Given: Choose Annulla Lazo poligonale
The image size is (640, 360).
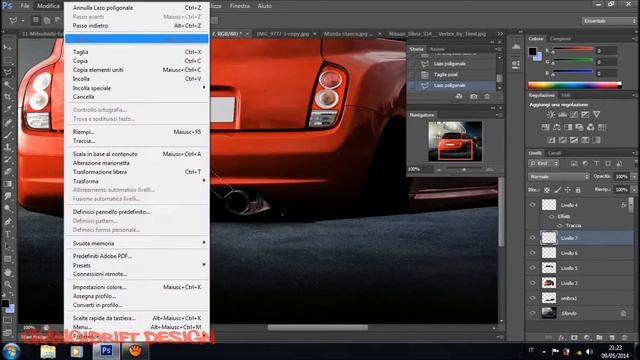Looking at the screenshot, I should click(137, 8).
